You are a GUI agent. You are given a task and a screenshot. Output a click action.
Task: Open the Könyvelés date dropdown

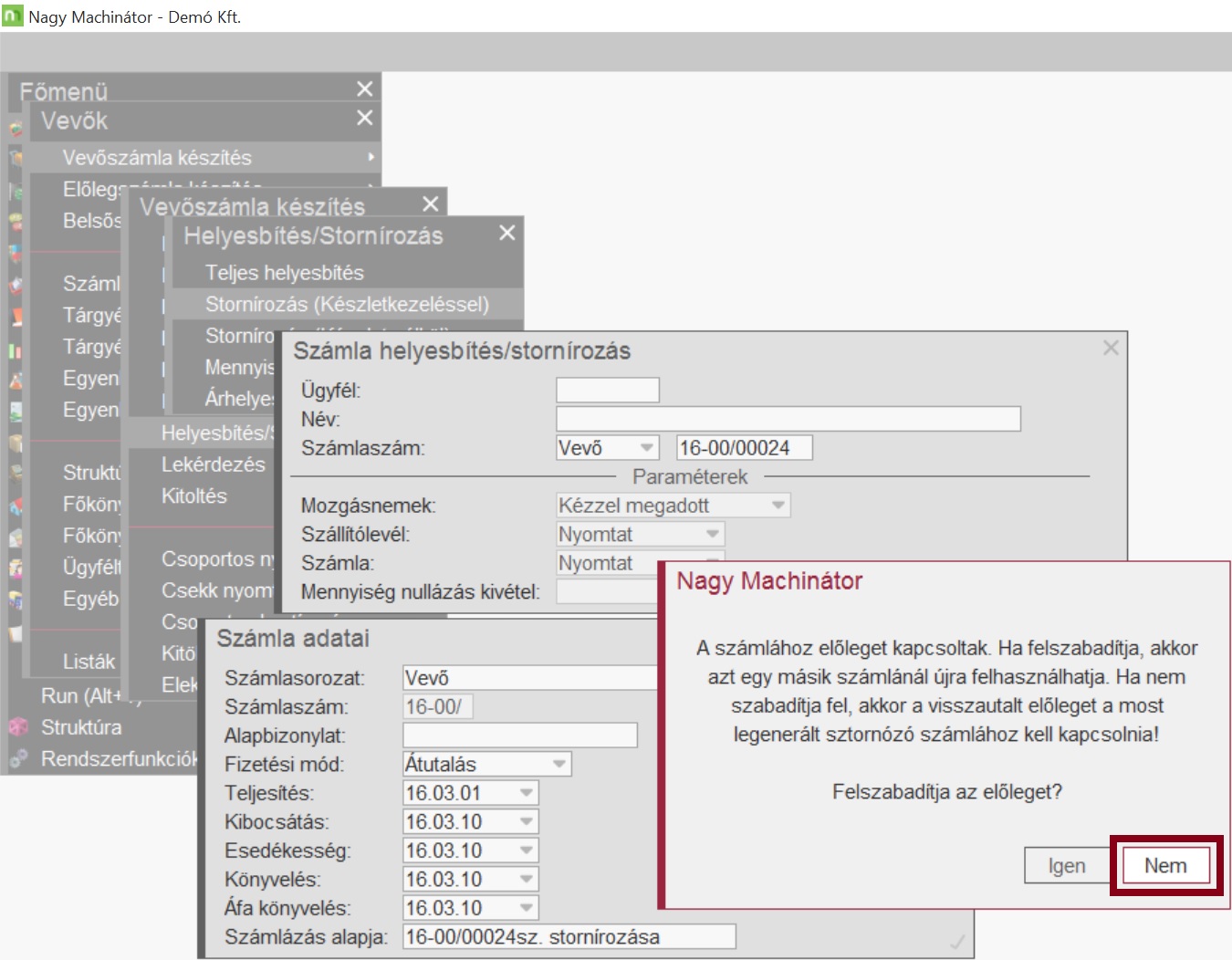click(527, 879)
